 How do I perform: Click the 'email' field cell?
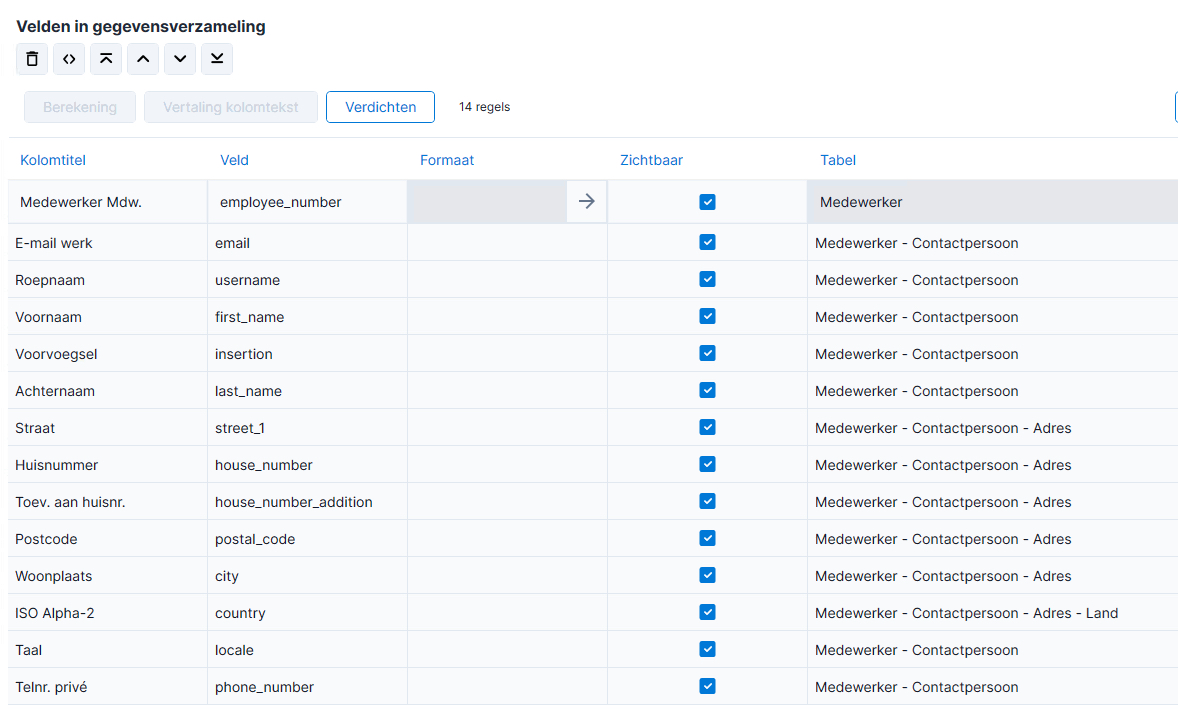pyautogui.click(x=307, y=243)
